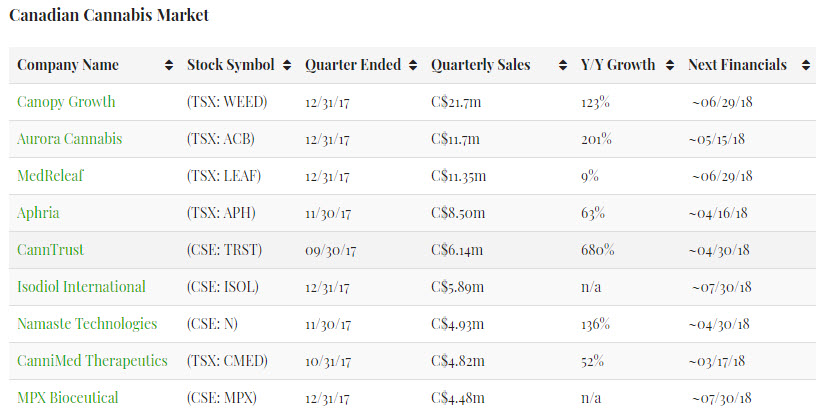Open Aurora Cannabis company page
The image size is (817, 413).
[x=69, y=139]
